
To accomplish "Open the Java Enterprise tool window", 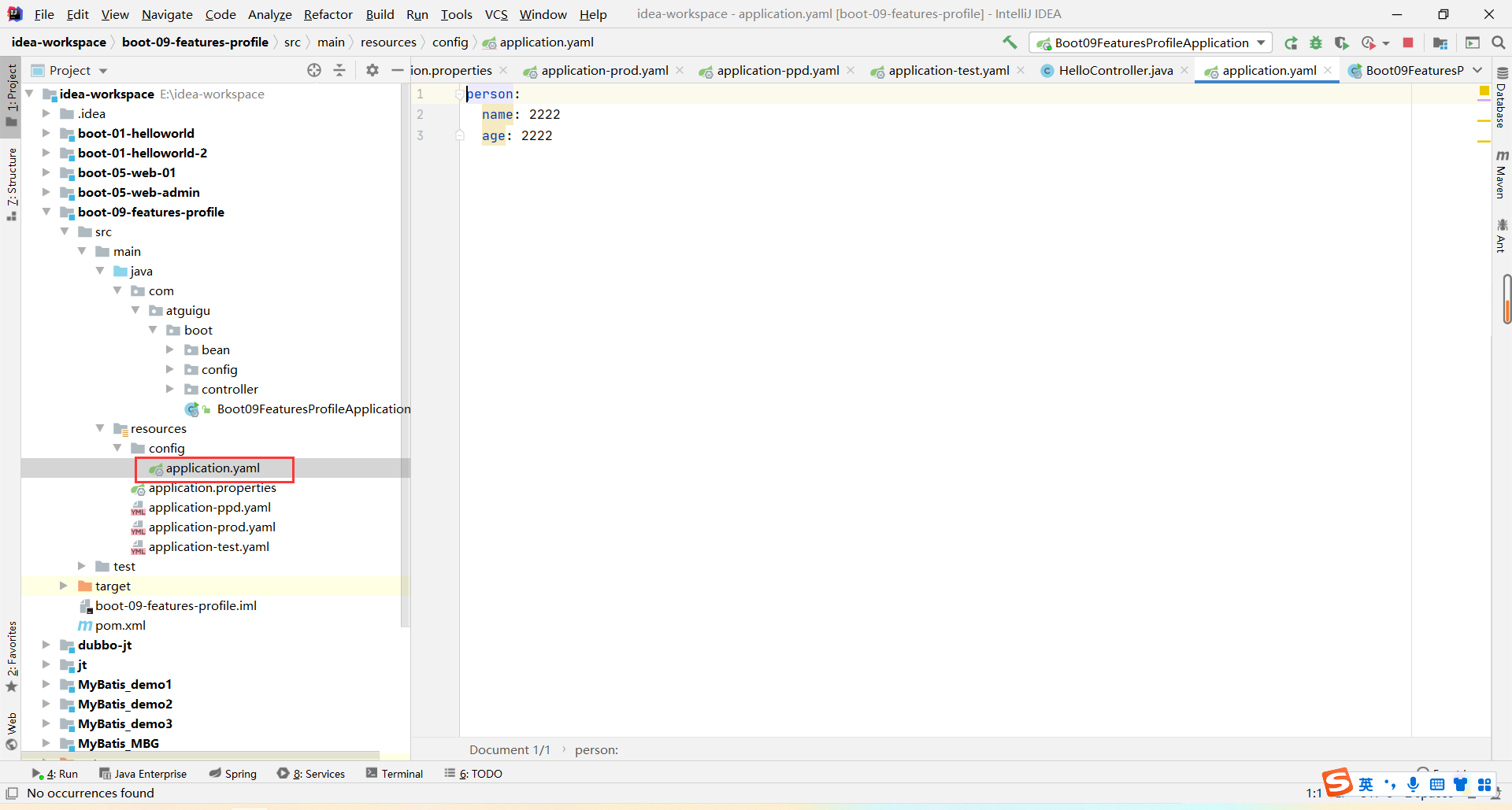I will click(x=143, y=774).
